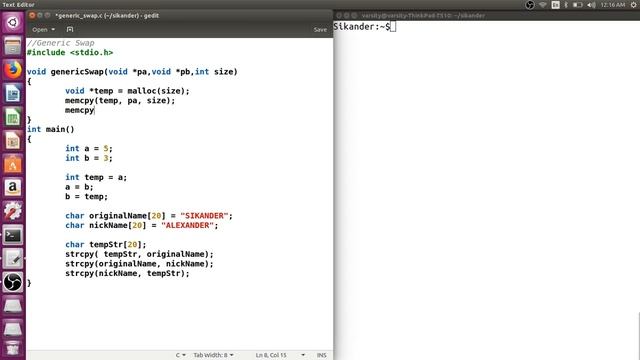Click the b = temp; line
This screenshot has height=360, width=640.
pos(87,196)
